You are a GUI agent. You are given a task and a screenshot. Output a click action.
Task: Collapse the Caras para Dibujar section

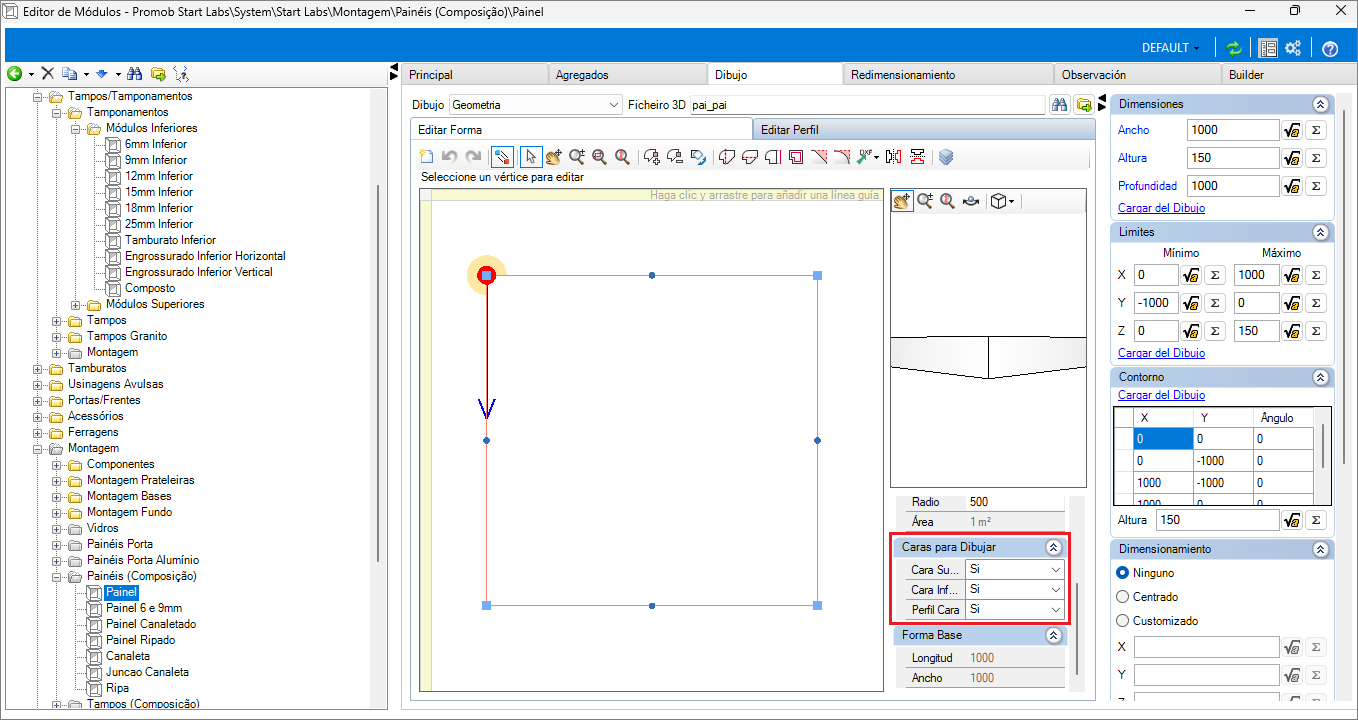1053,547
